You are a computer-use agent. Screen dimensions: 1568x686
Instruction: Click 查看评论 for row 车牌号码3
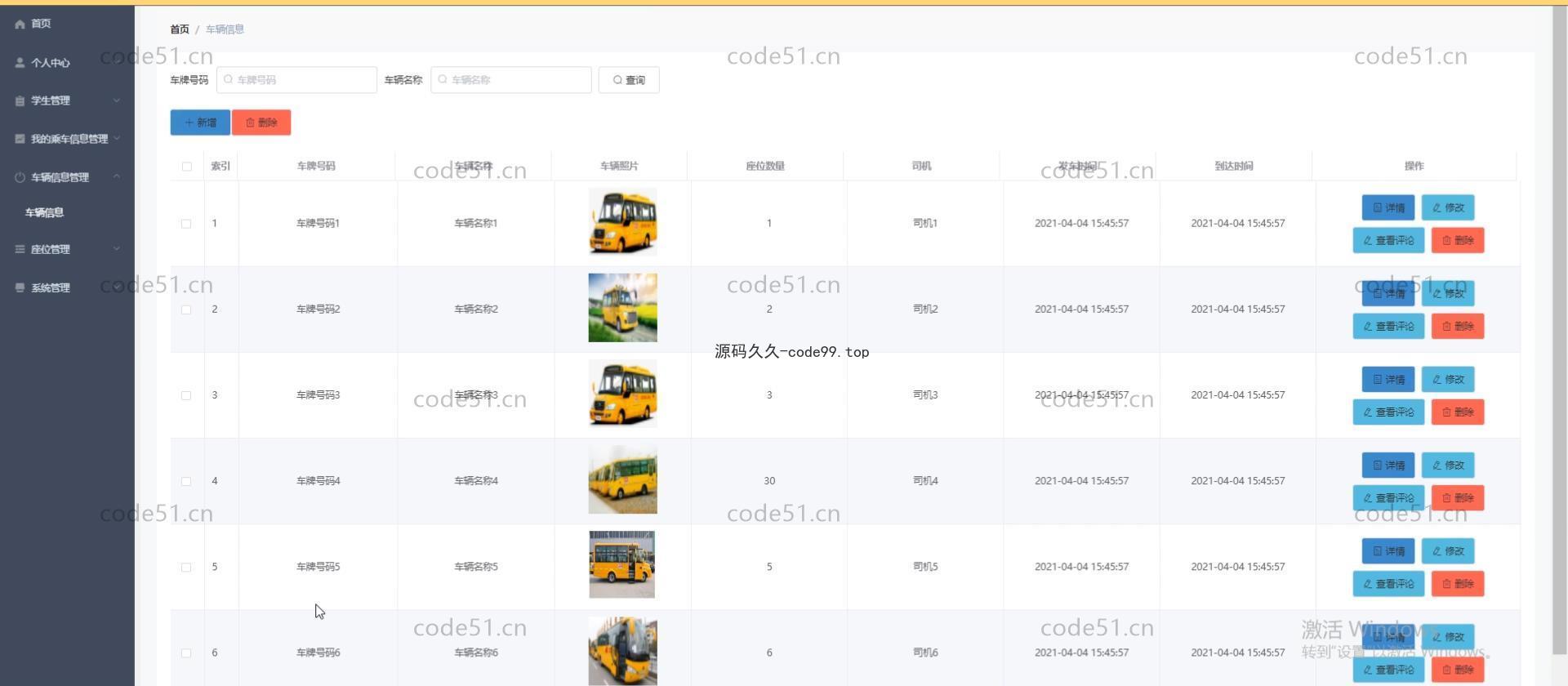[1388, 412]
